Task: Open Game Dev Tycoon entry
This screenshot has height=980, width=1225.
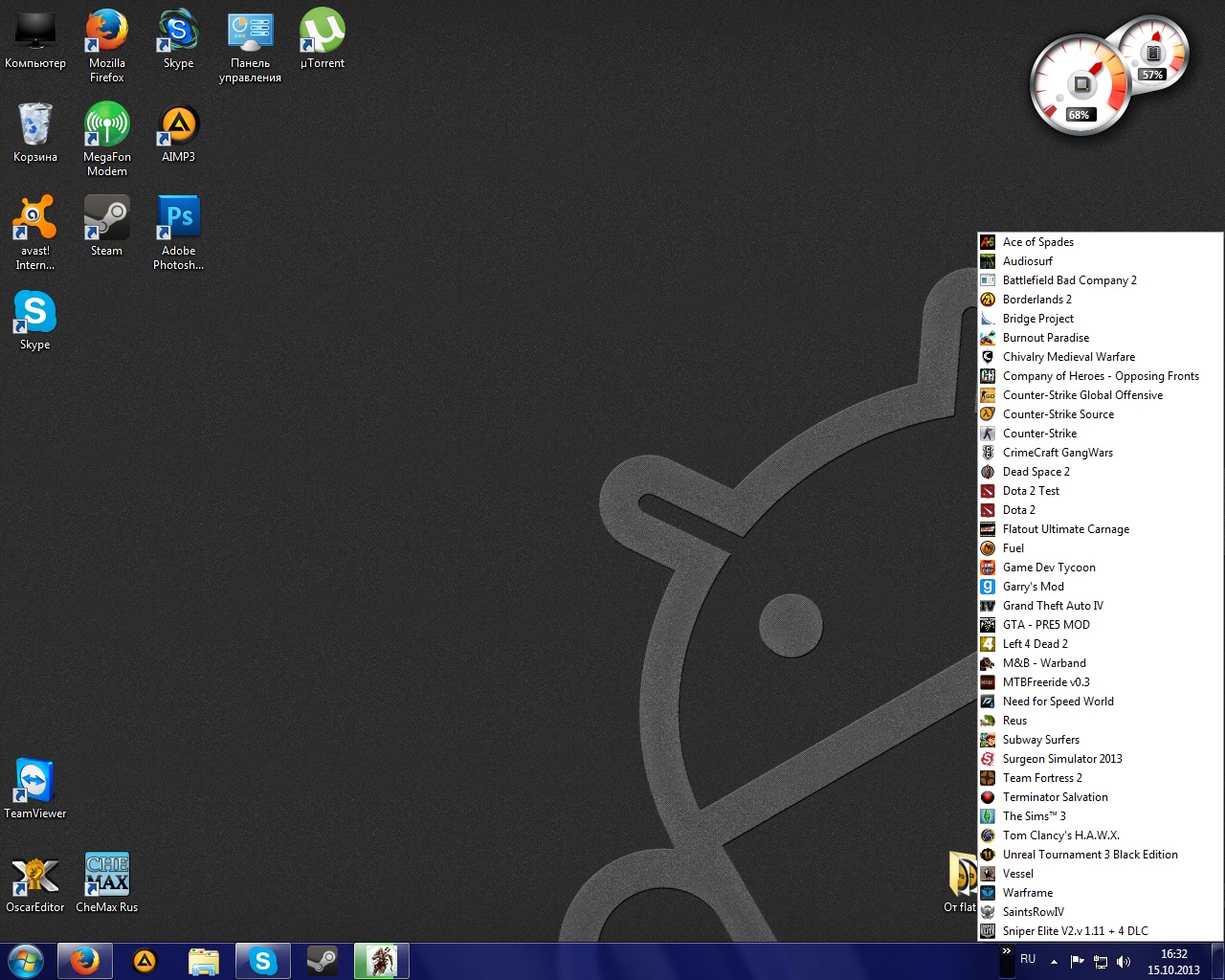Action: click(x=1101, y=568)
